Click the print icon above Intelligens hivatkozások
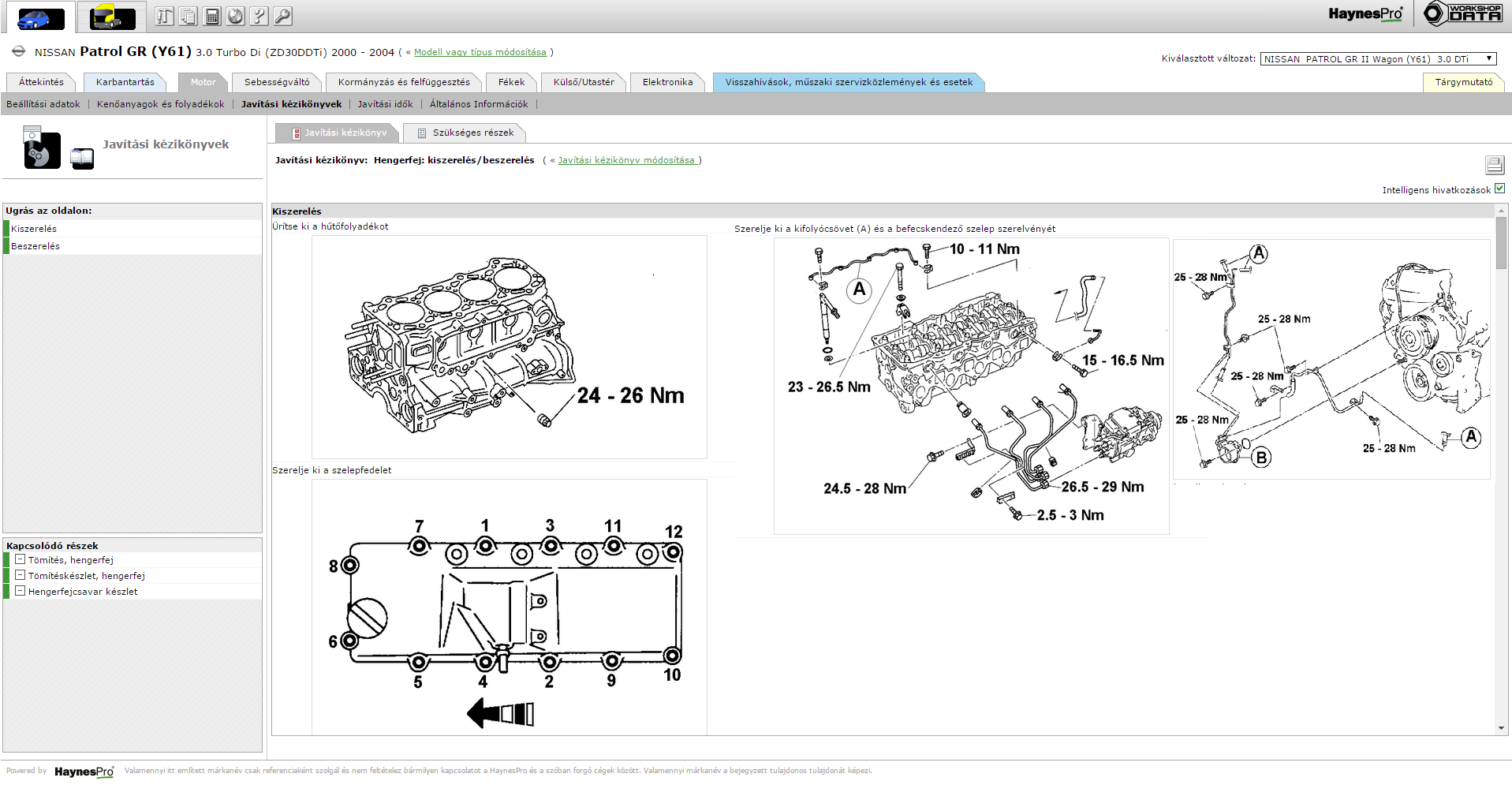 1494,164
